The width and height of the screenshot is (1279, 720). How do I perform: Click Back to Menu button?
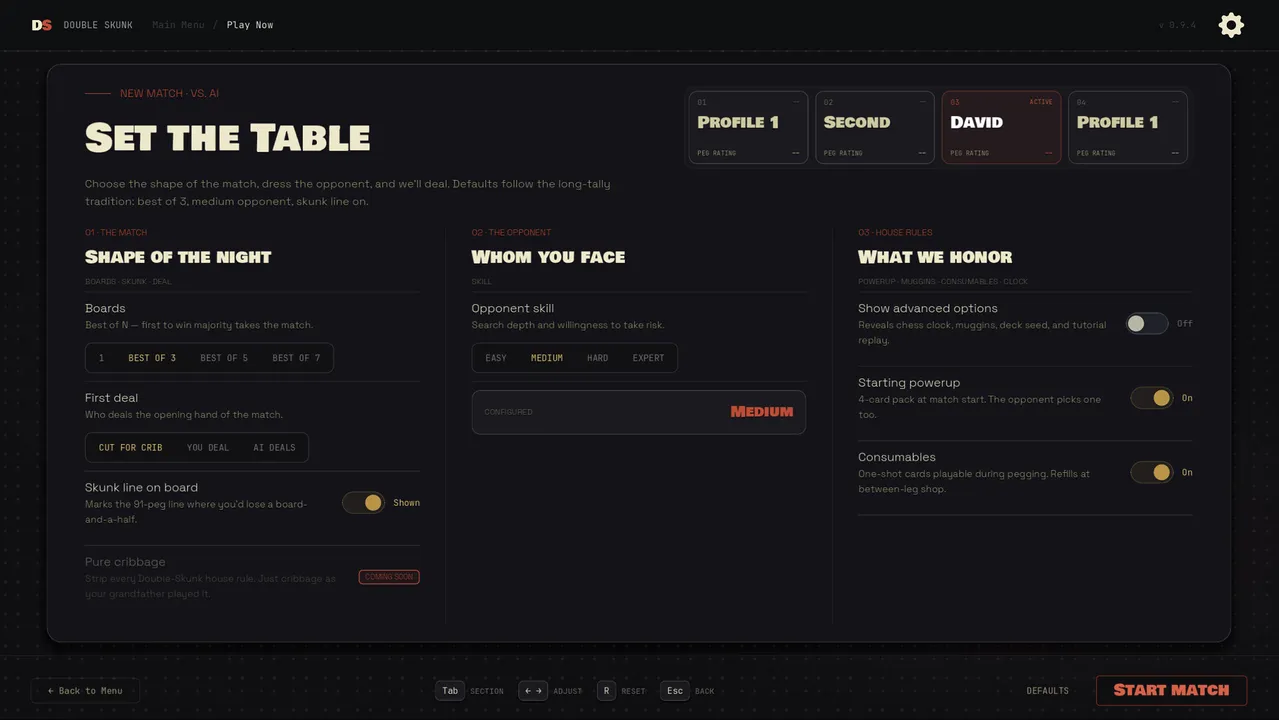85,690
